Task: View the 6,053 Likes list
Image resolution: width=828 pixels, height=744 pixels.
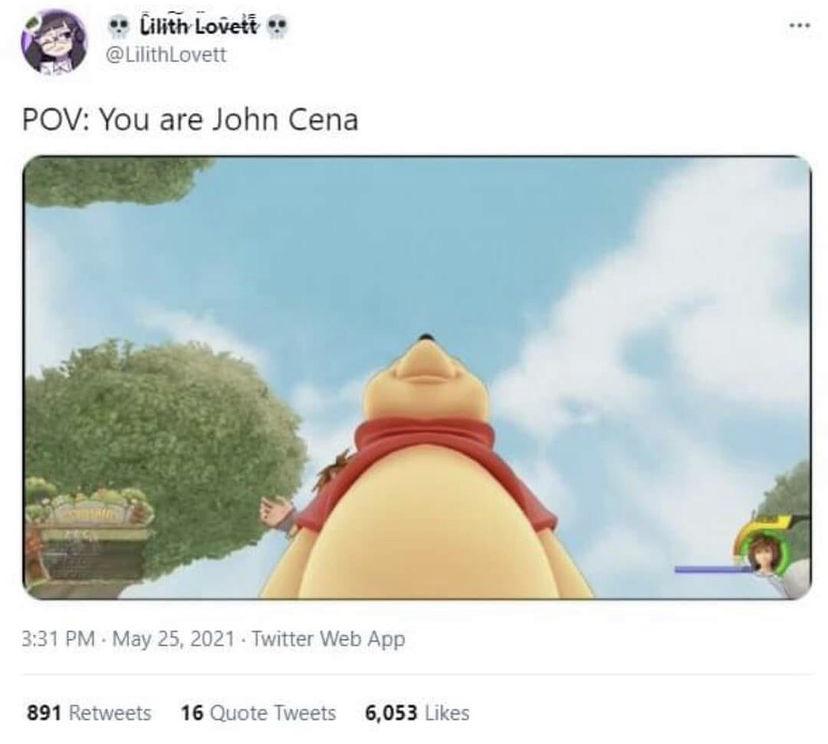Action: (417, 713)
